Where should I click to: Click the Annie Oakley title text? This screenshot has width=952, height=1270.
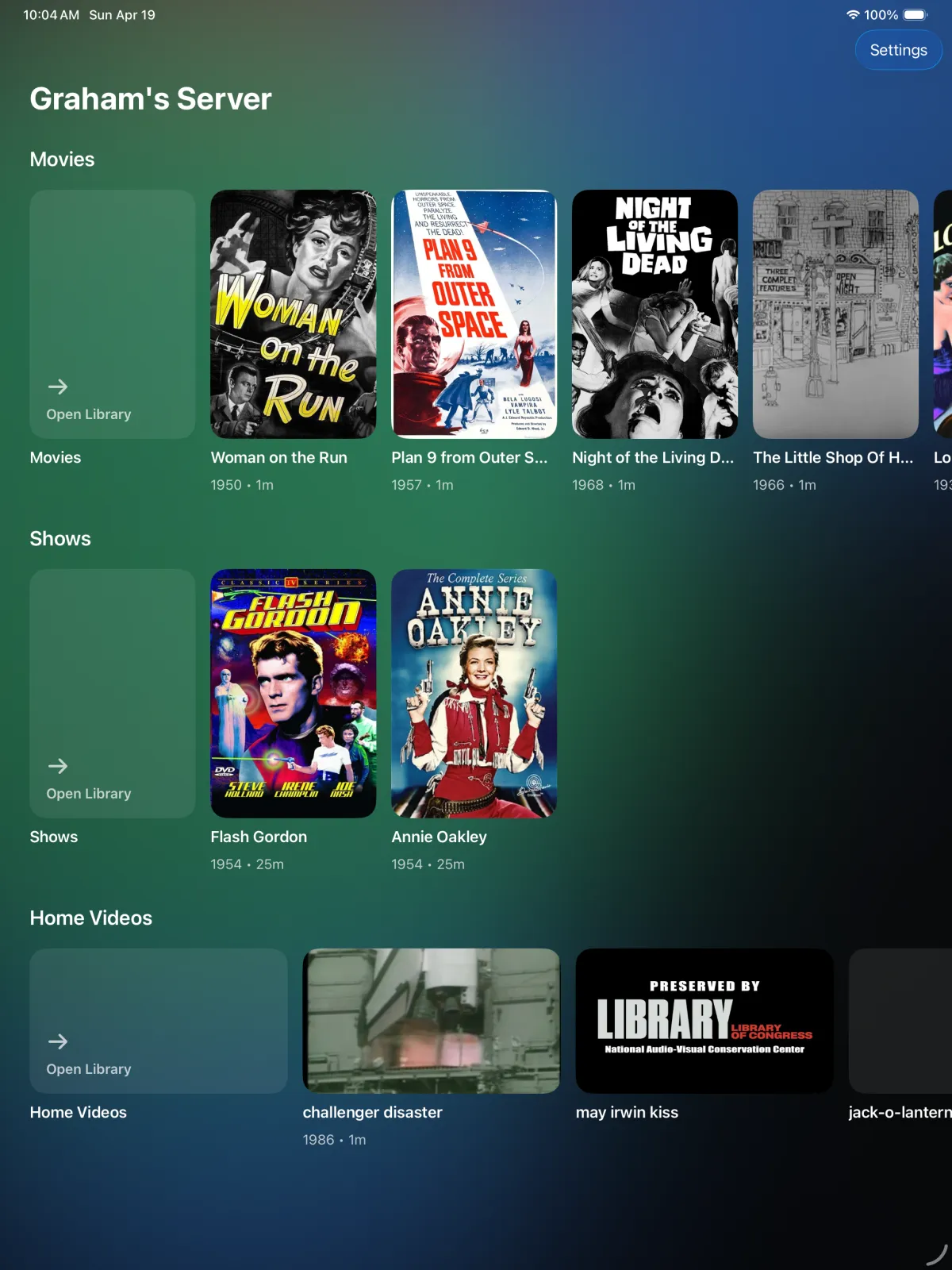(440, 837)
